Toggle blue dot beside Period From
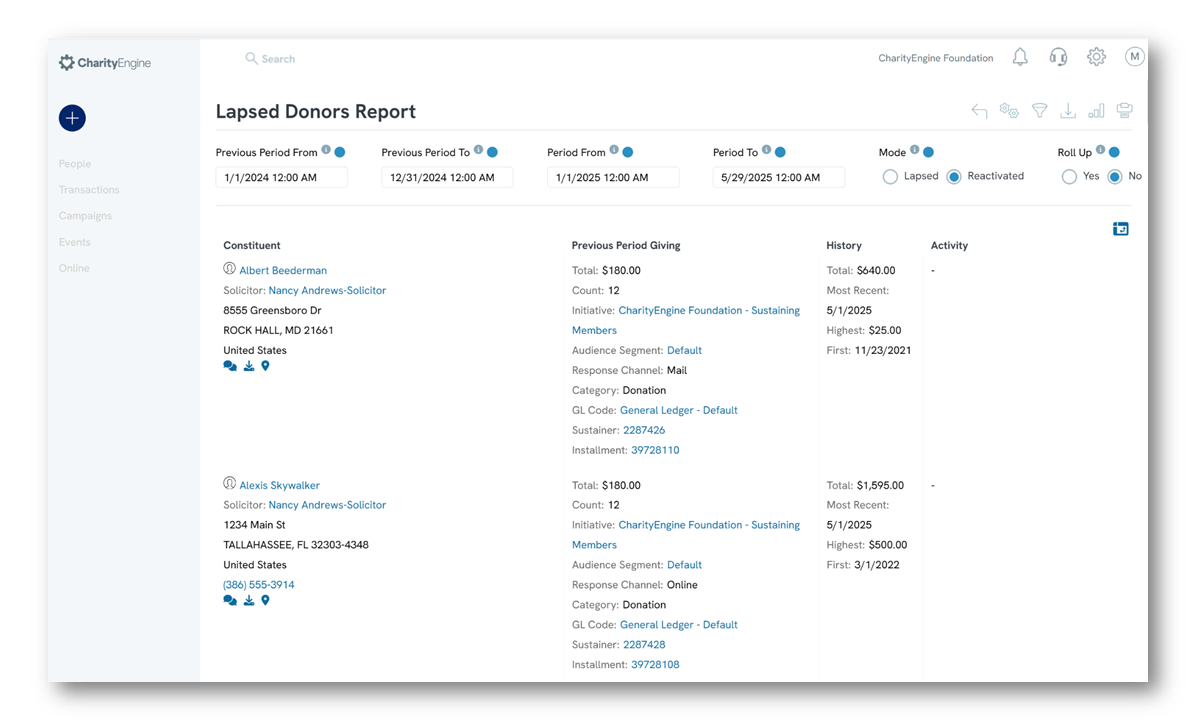 pyautogui.click(x=628, y=152)
